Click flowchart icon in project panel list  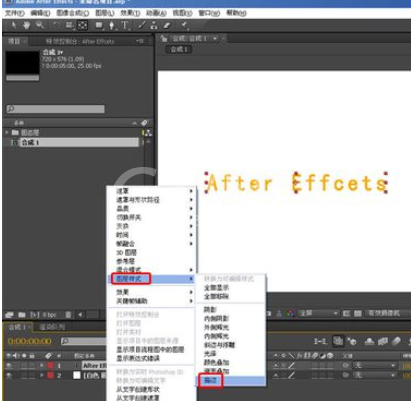pyautogui.click(x=148, y=133)
